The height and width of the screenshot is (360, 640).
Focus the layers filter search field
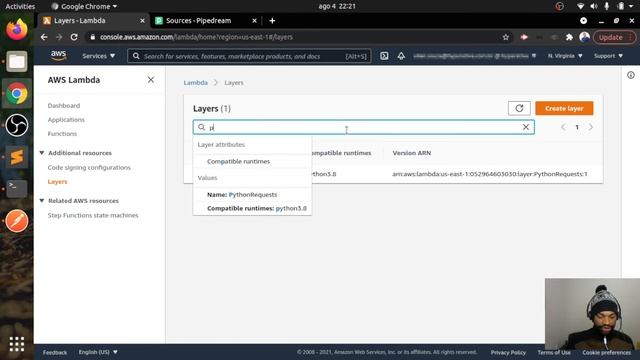(364, 127)
